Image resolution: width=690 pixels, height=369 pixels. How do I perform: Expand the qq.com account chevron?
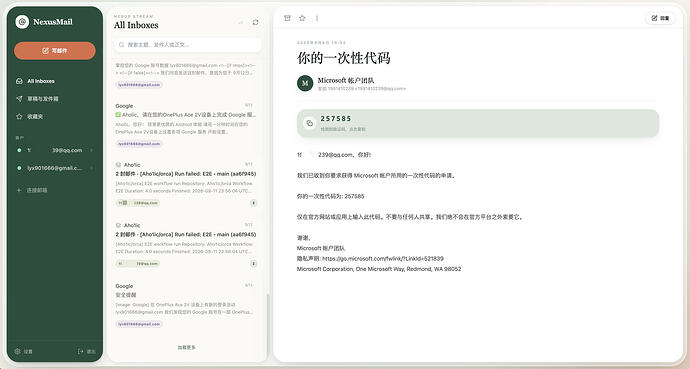pyautogui.click(x=92, y=150)
